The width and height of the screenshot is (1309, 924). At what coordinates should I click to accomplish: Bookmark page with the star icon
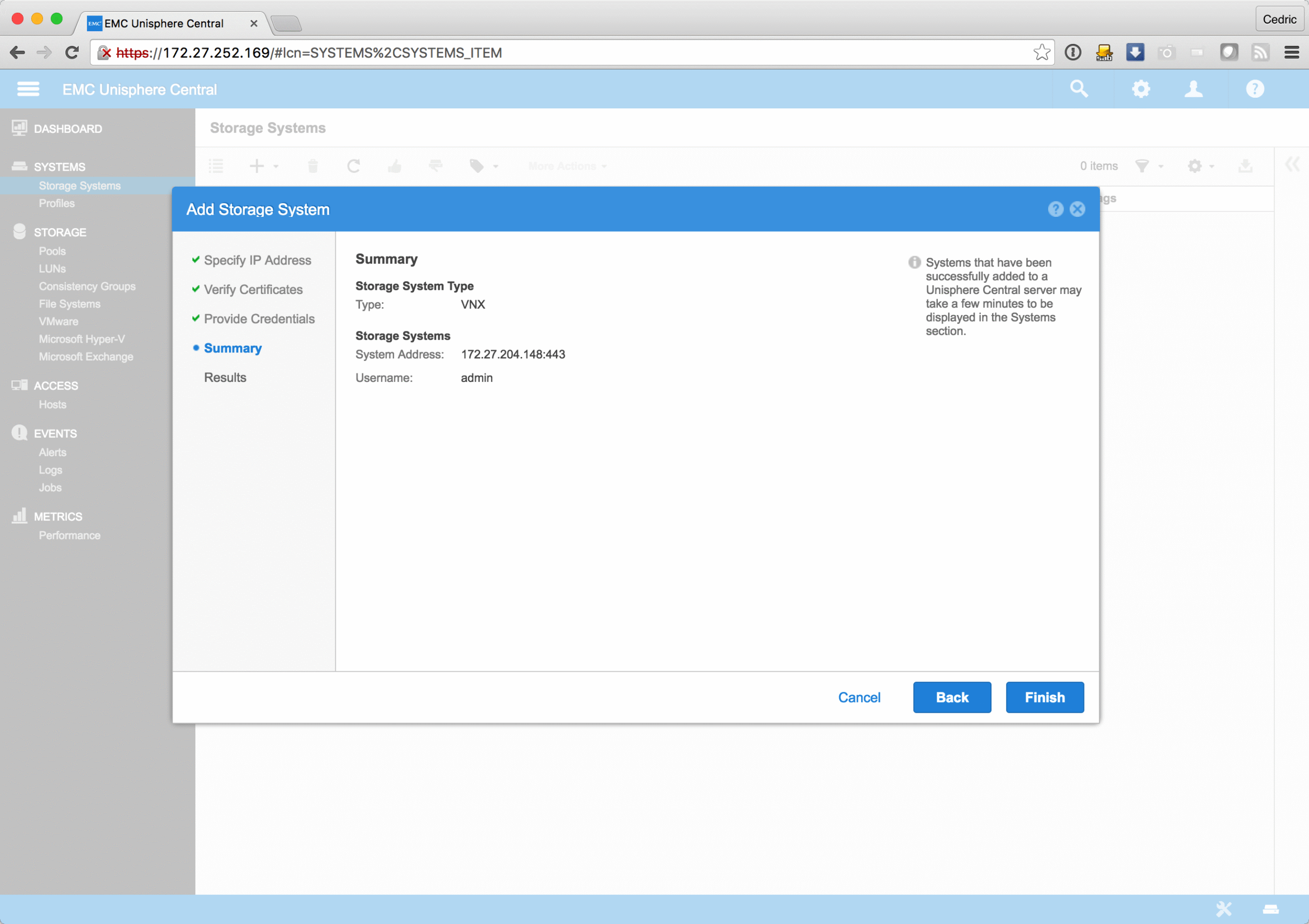pyautogui.click(x=1041, y=53)
